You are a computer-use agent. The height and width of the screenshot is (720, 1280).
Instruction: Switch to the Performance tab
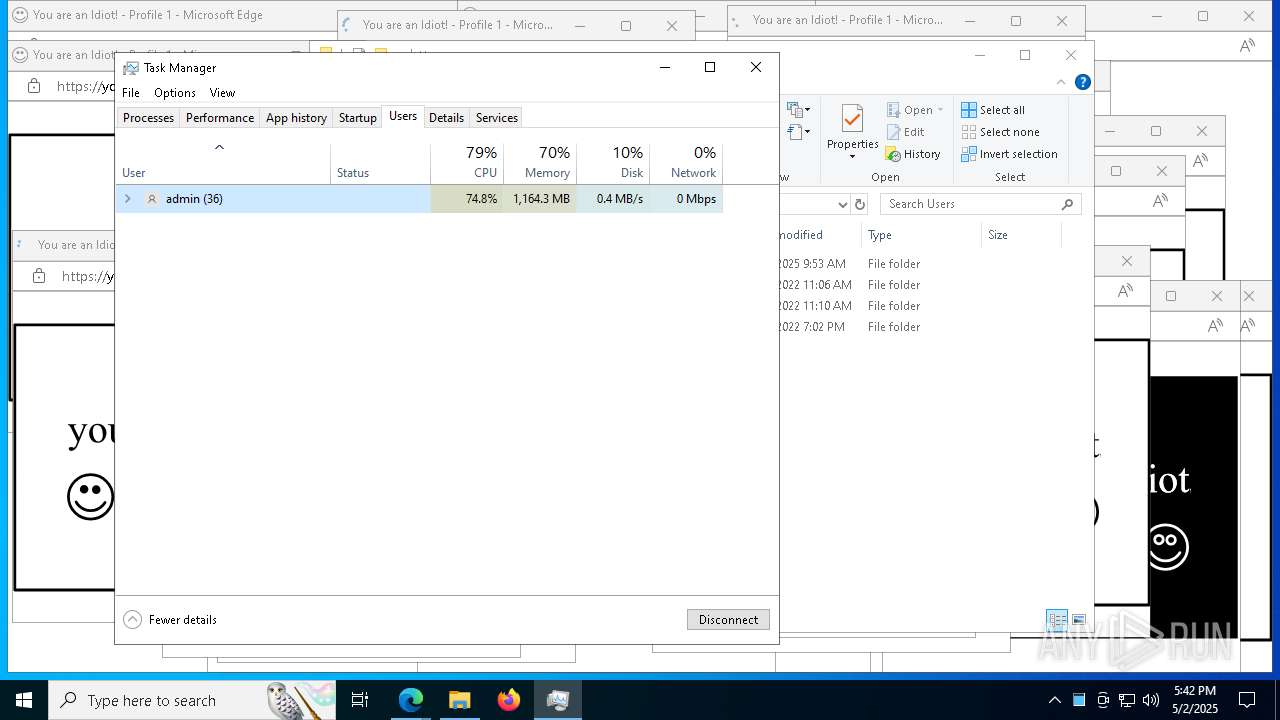click(220, 118)
